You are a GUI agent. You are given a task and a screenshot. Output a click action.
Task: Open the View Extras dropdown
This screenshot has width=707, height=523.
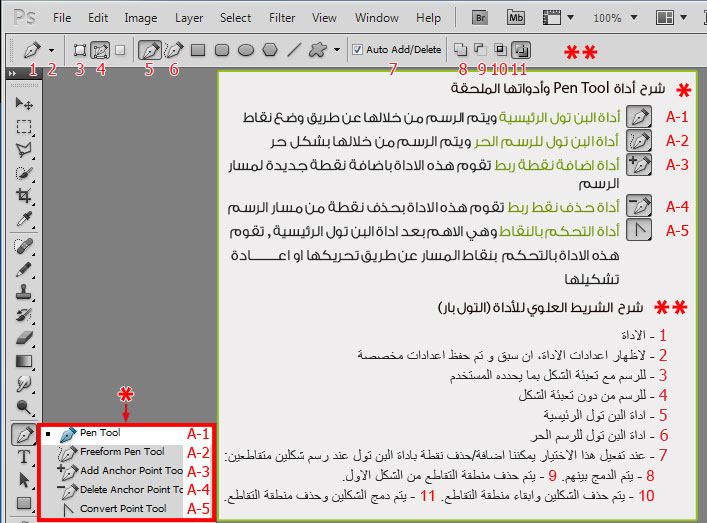pos(558,18)
